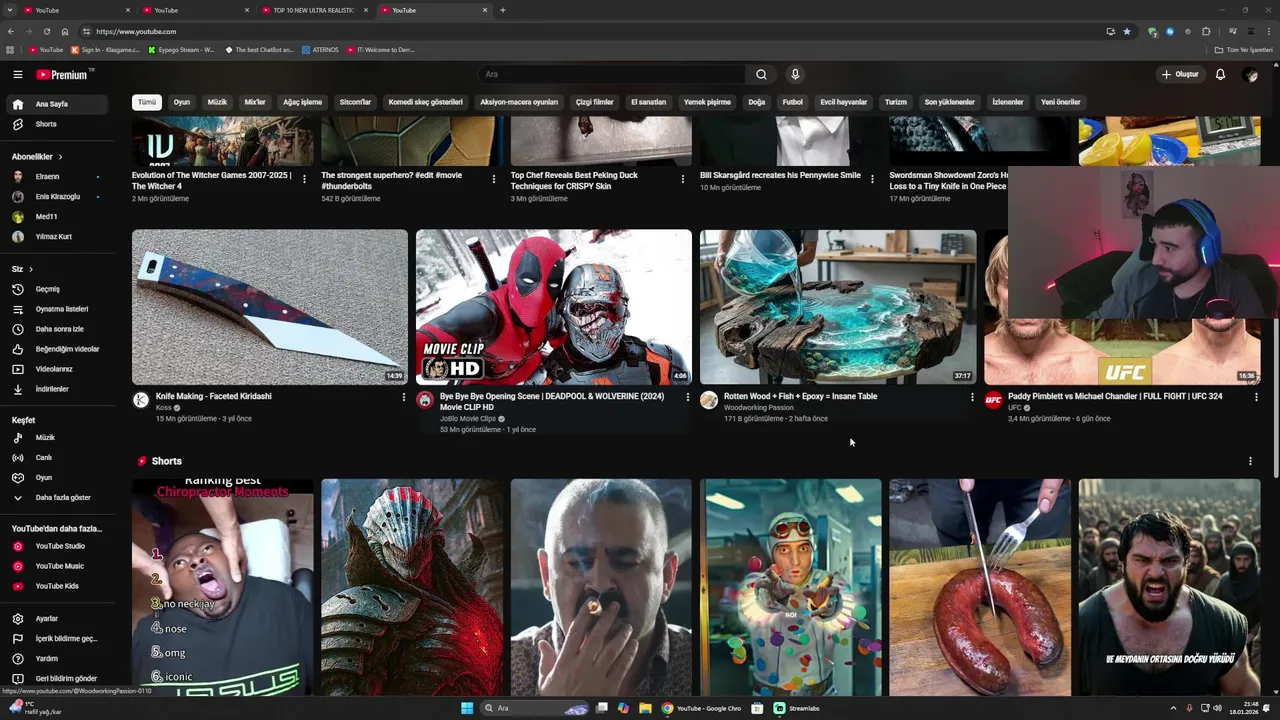Click the Oluştur create button
The height and width of the screenshot is (720, 1280).
tap(1180, 74)
